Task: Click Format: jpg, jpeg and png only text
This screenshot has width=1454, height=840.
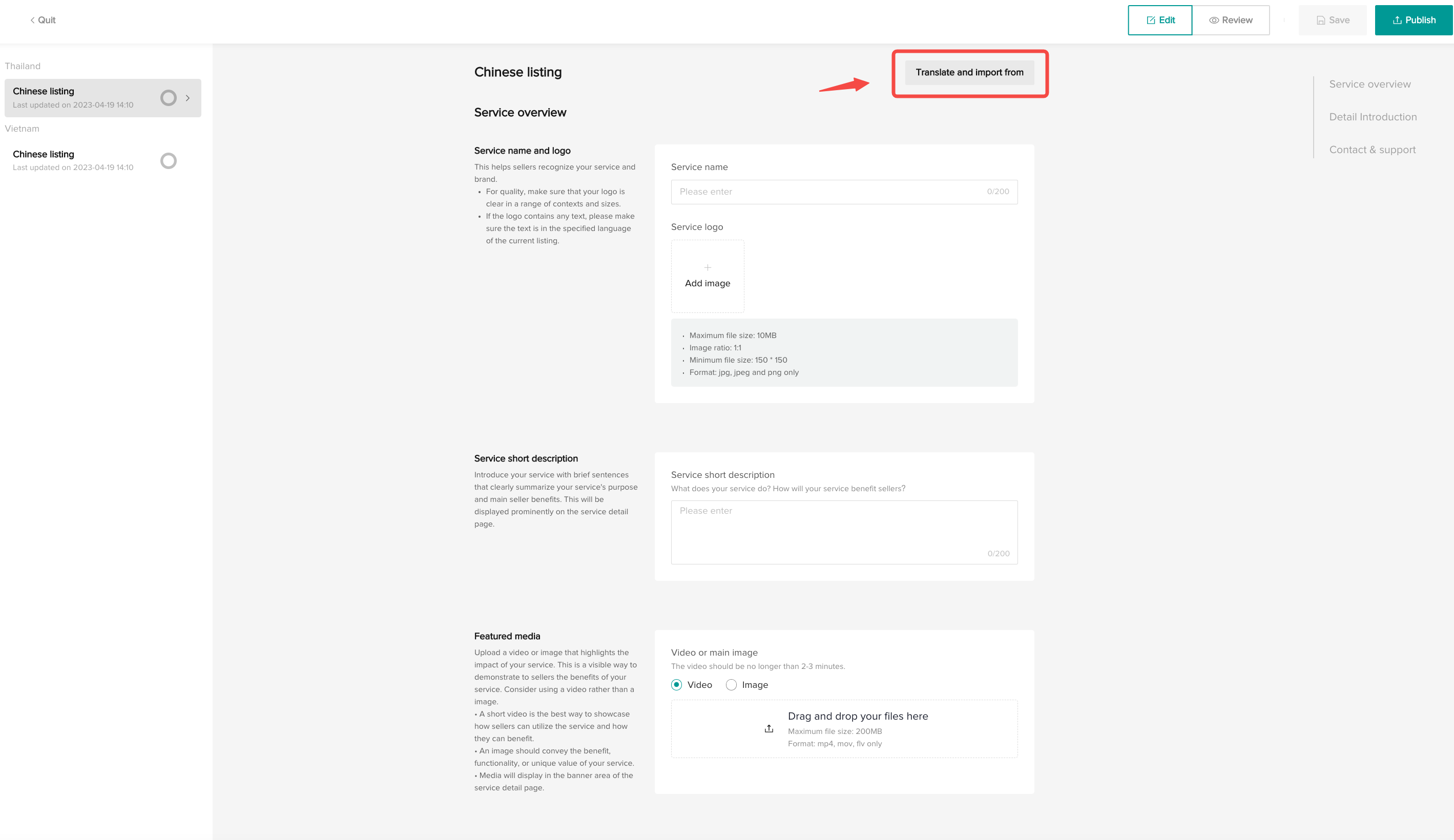Action: 744,372
